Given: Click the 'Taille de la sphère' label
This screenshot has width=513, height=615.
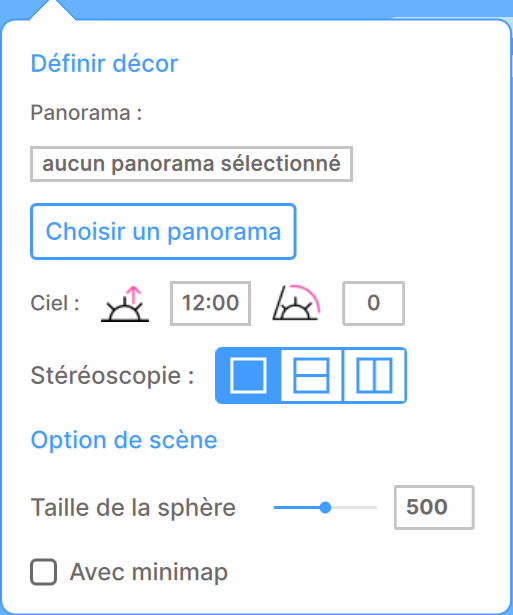Looking at the screenshot, I should (133, 508).
